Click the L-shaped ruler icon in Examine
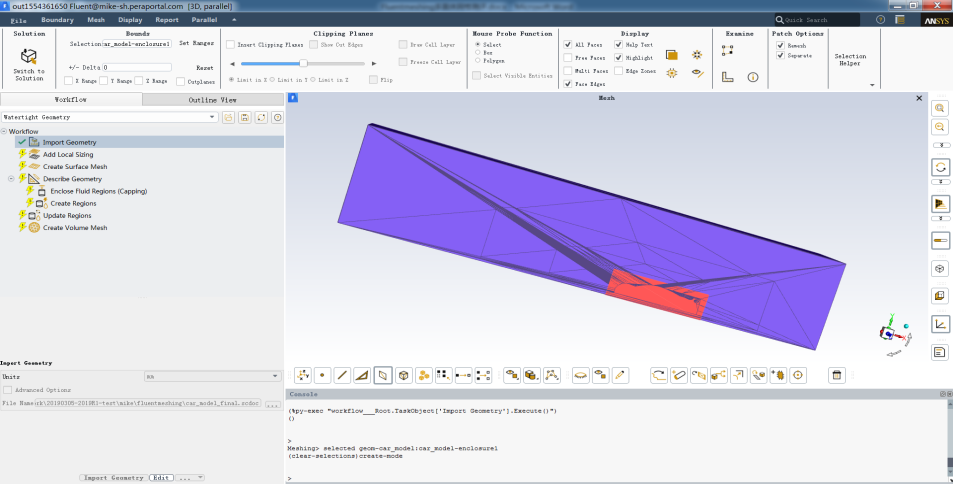953x484 pixels. [x=728, y=77]
